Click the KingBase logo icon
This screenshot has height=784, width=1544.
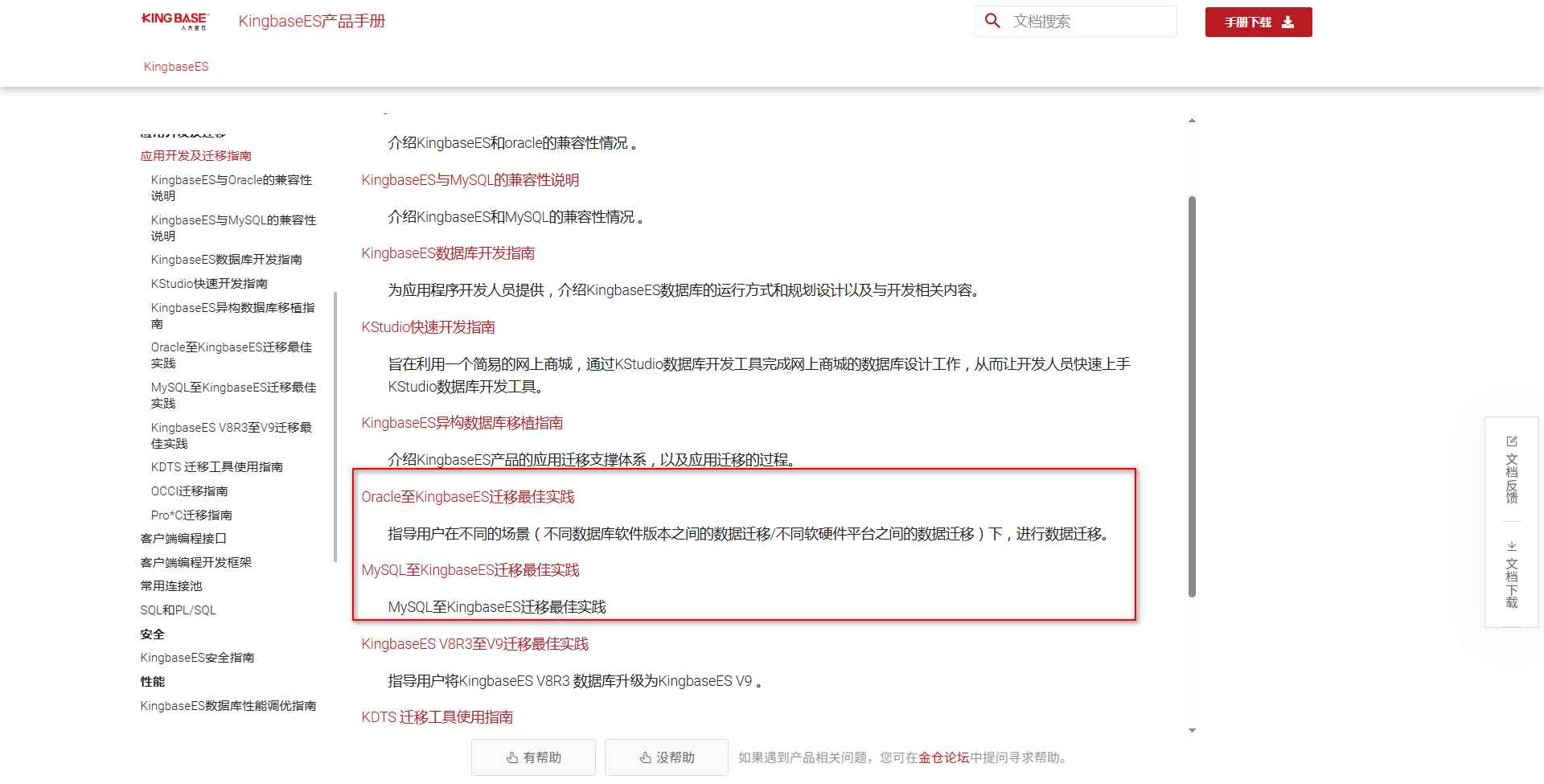(175, 21)
